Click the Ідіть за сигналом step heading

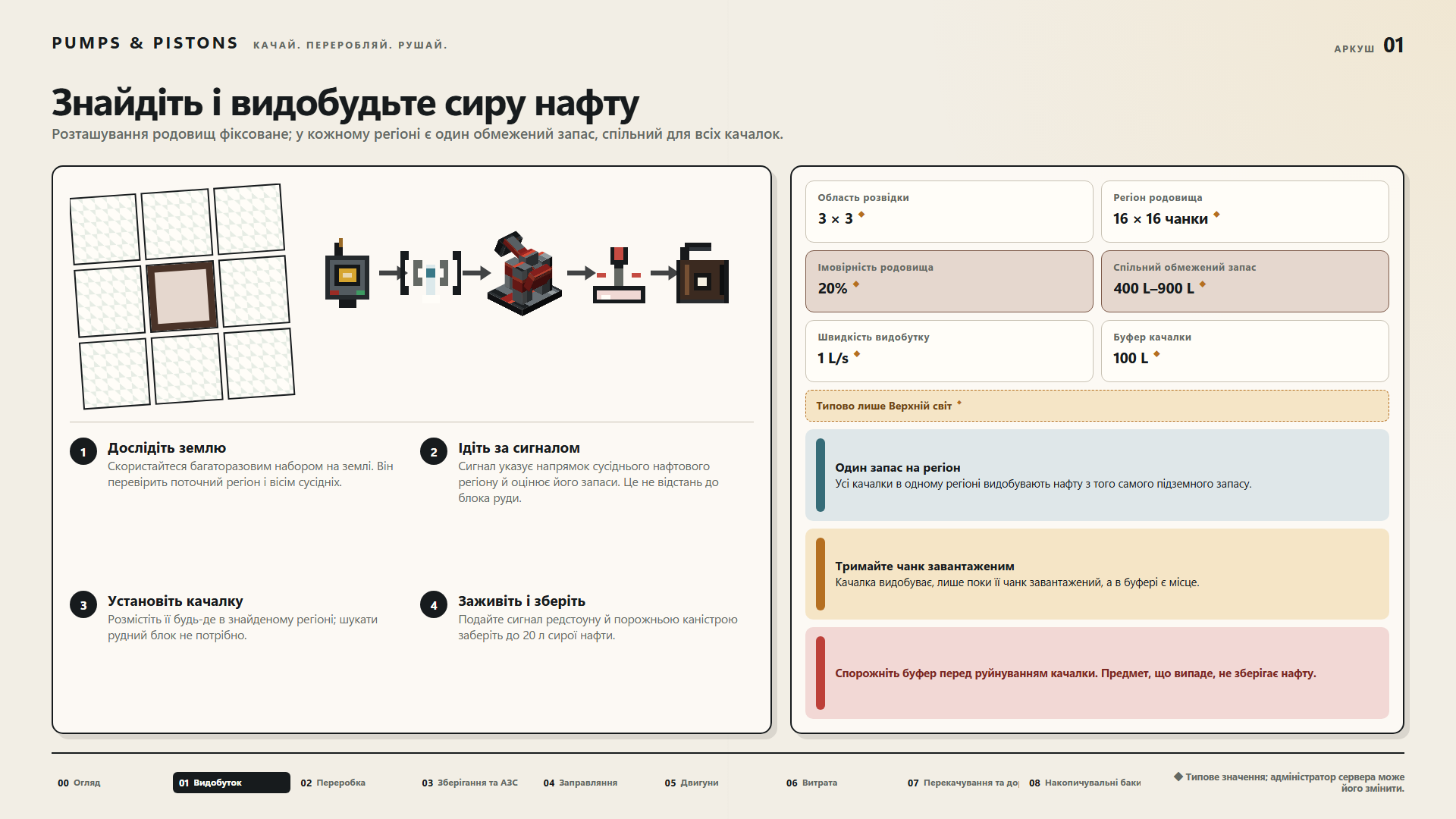click(519, 448)
